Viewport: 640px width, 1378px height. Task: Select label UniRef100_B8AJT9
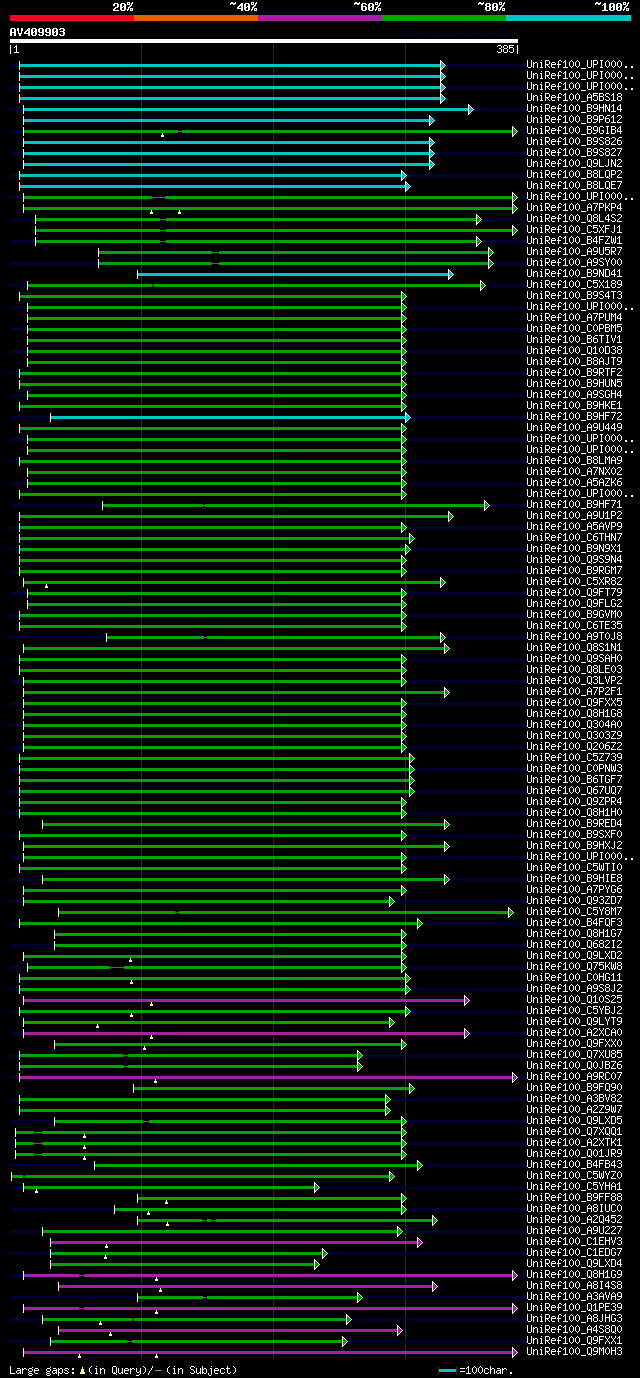[x=576, y=362]
